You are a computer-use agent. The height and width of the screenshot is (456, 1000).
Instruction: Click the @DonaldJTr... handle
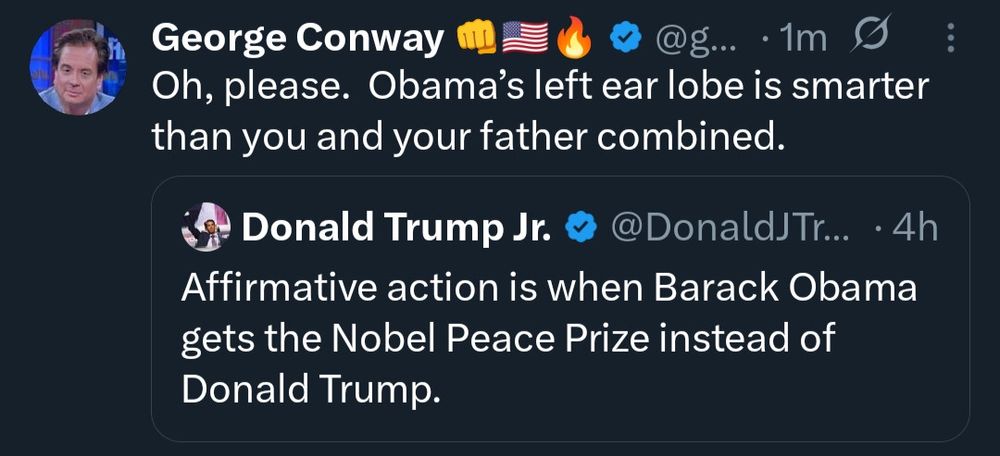pyautogui.click(x=731, y=228)
